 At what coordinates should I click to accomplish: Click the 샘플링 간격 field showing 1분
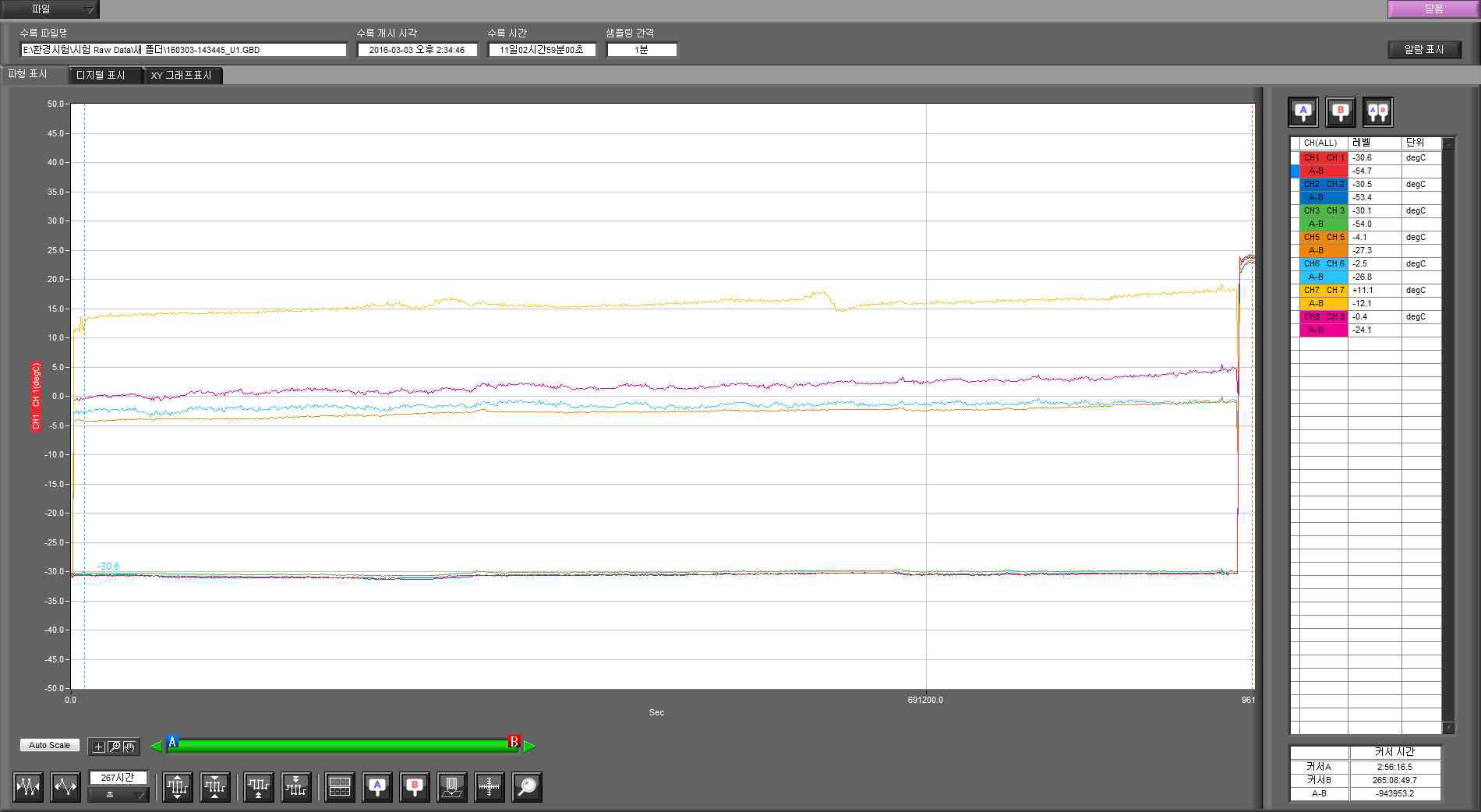[x=642, y=50]
